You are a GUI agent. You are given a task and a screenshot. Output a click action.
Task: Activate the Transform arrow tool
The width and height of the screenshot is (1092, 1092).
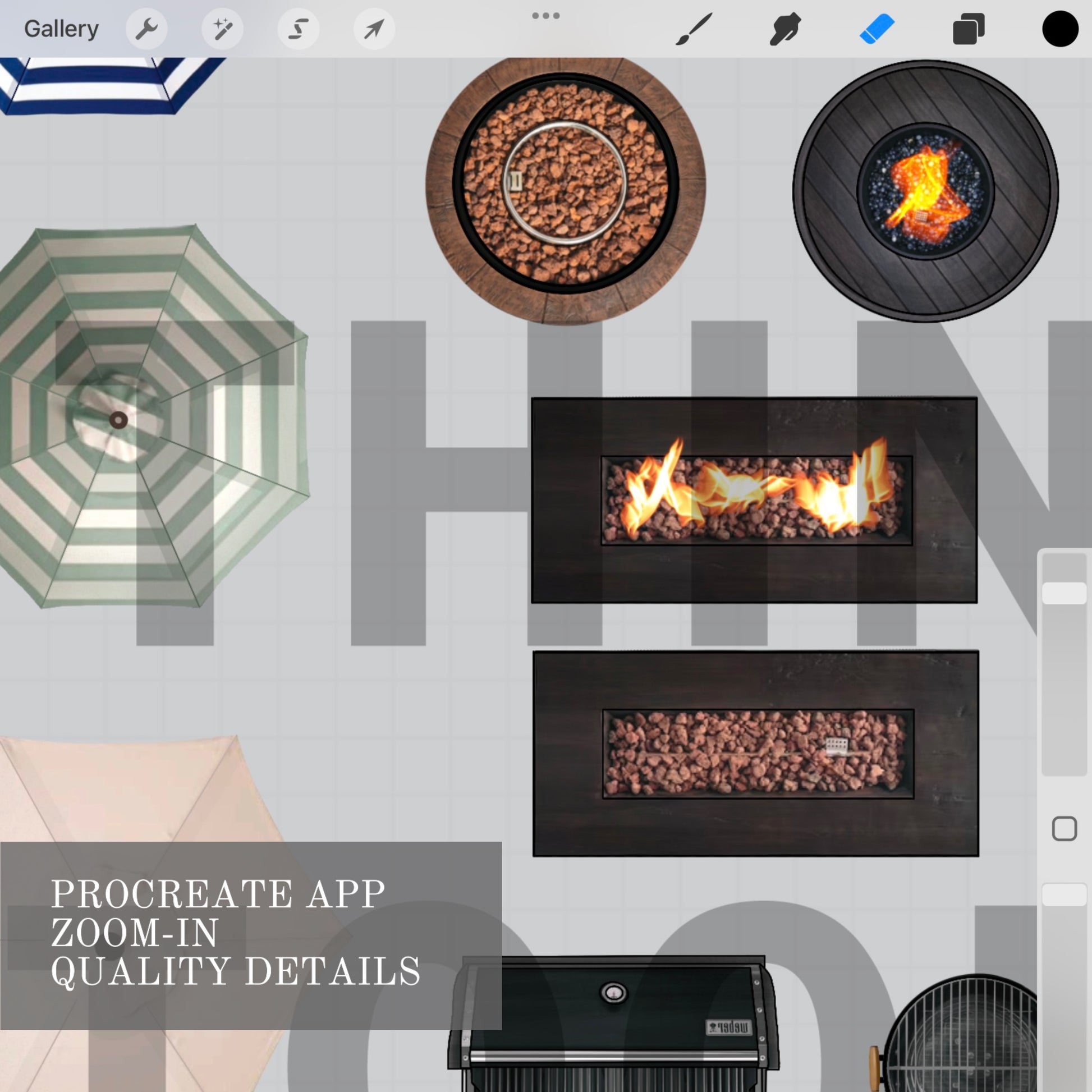[374, 29]
